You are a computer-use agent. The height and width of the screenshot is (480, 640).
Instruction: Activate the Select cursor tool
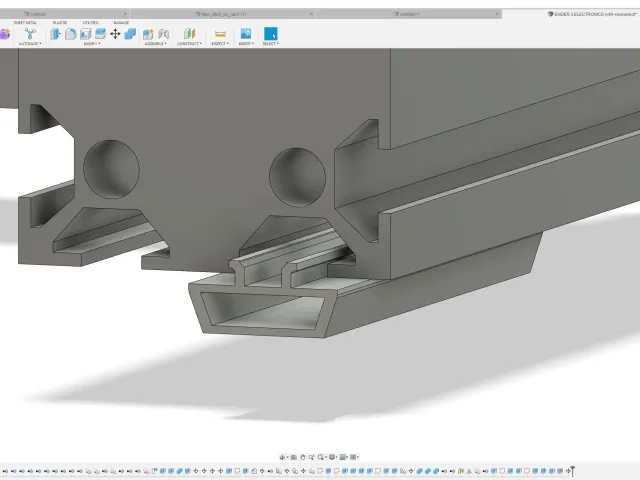coord(271,33)
